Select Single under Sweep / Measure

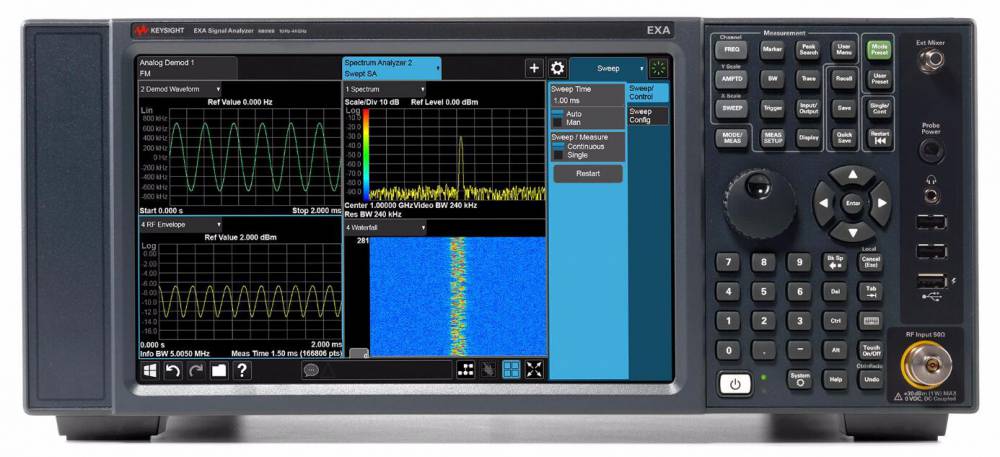click(x=571, y=155)
